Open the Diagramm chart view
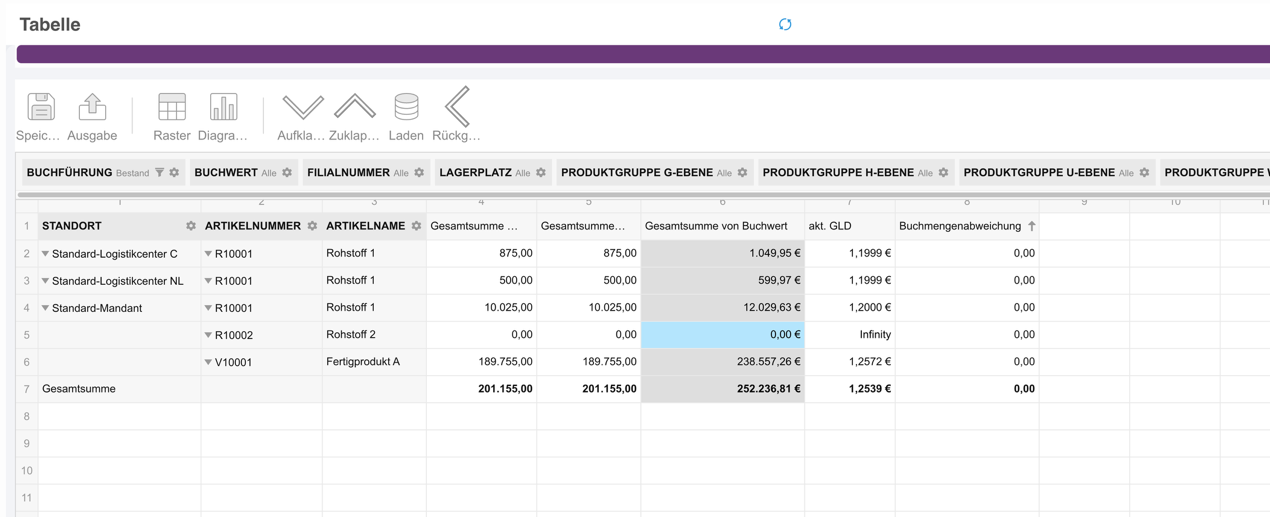1270x517 pixels. coord(223,107)
